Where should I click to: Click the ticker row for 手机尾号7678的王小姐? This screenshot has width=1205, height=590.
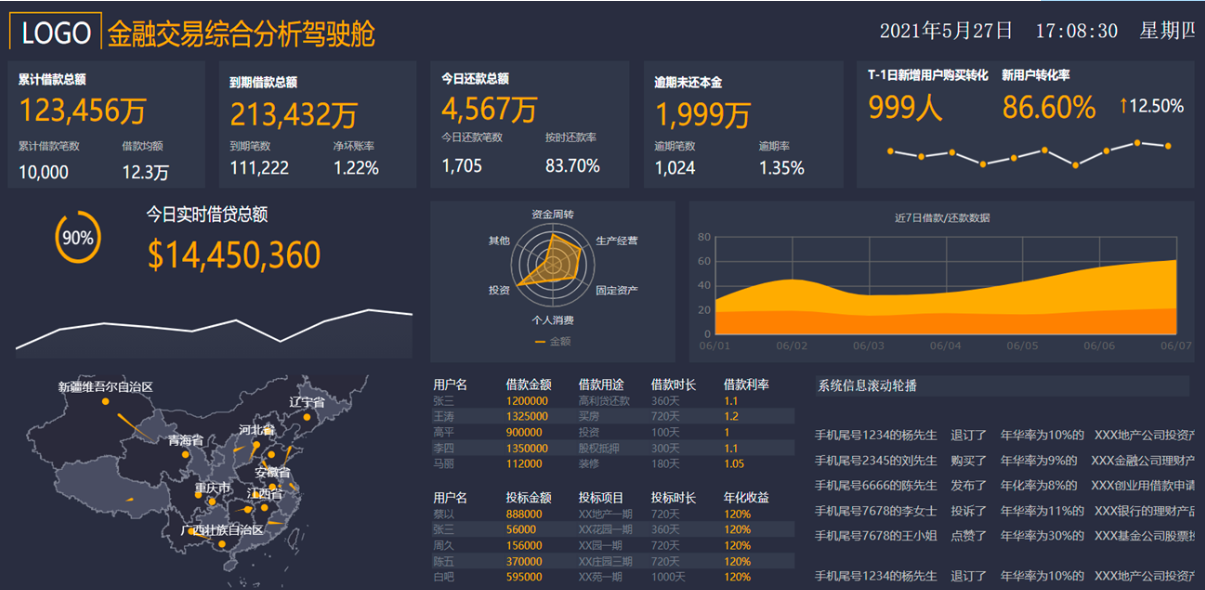tap(1004, 535)
